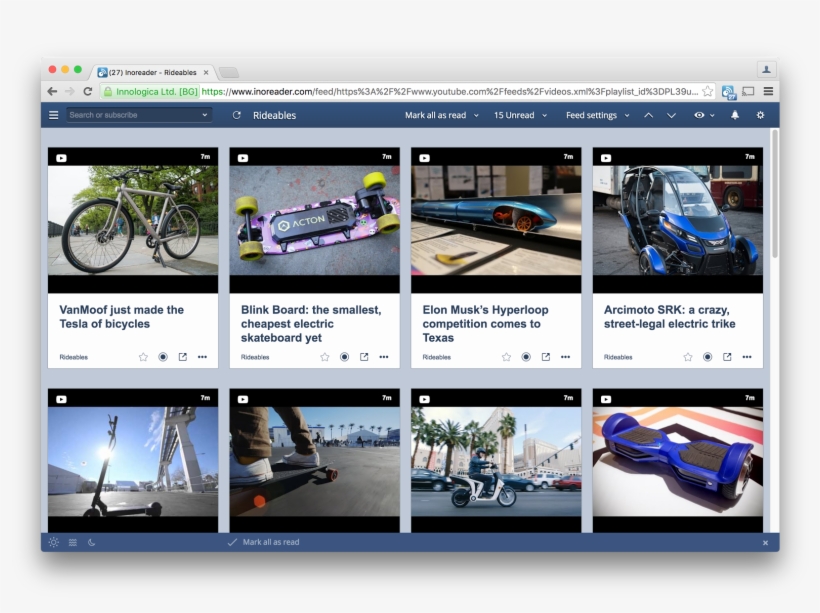Close the Inoreader – Rideables tab
Screen dimensions: 820x613
click(206, 73)
